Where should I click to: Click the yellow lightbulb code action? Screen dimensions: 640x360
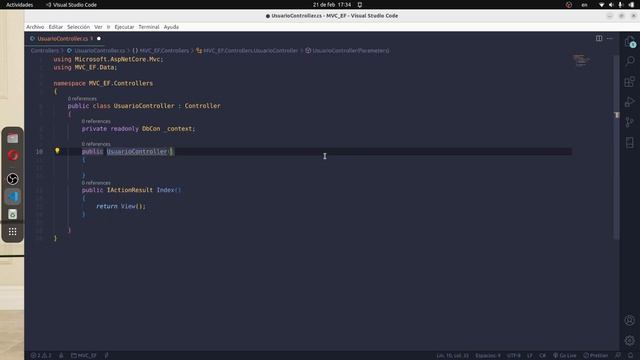tap(57, 151)
